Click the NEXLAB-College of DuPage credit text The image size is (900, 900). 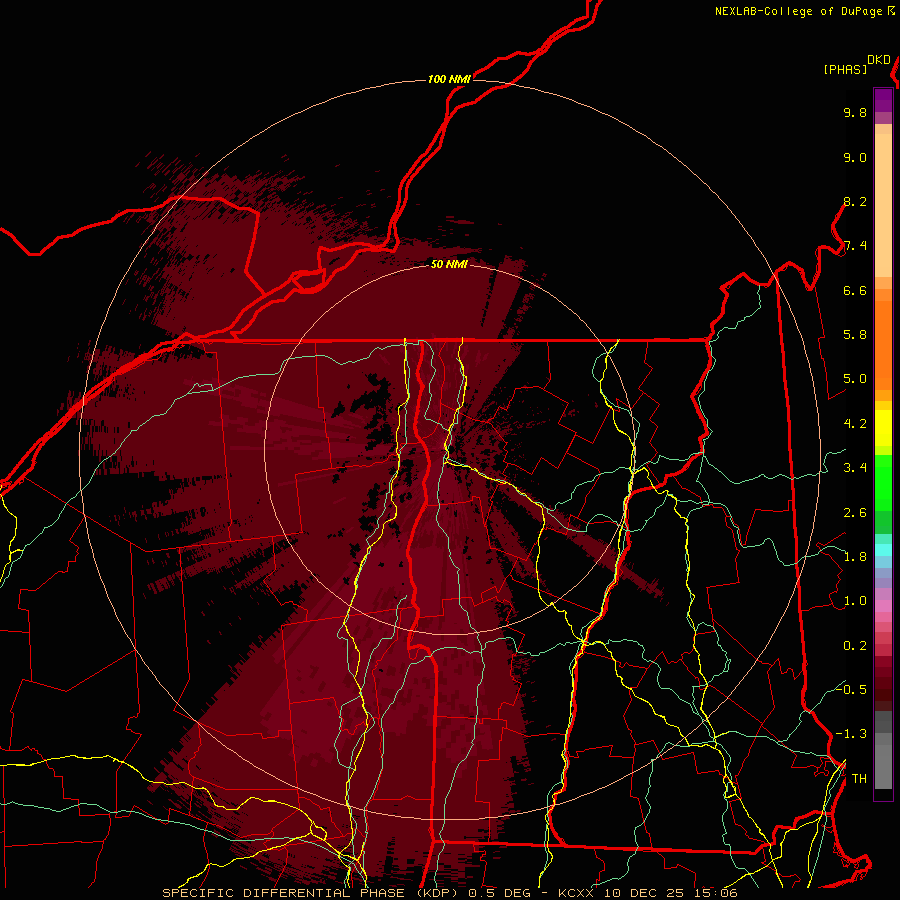click(798, 11)
